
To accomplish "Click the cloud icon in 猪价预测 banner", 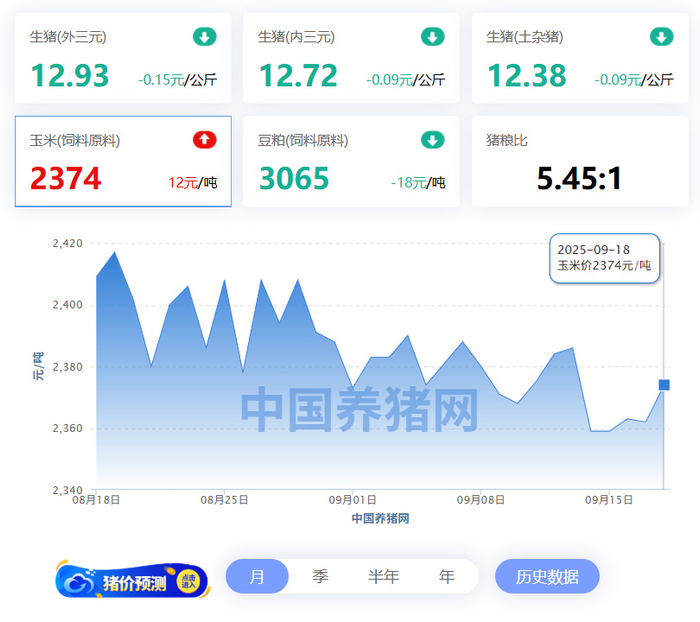I will click(79, 583).
